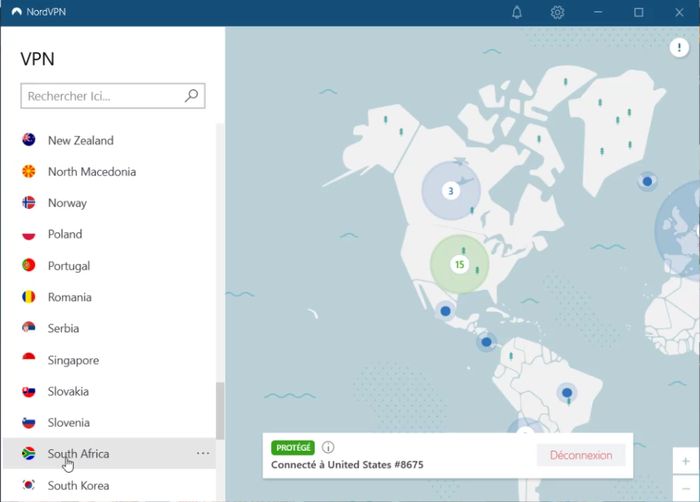Connect to South Korea from the list

click(x=109, y=485)
